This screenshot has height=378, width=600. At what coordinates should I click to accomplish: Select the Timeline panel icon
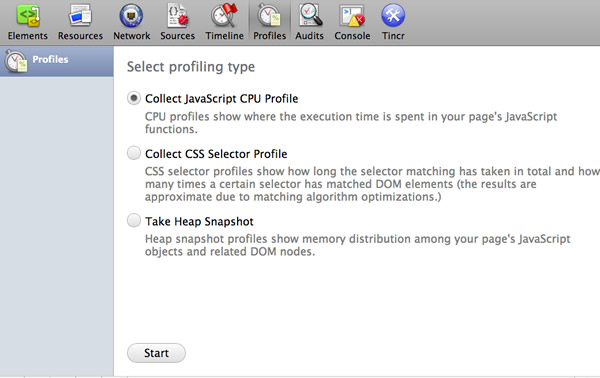click(224, 15)
